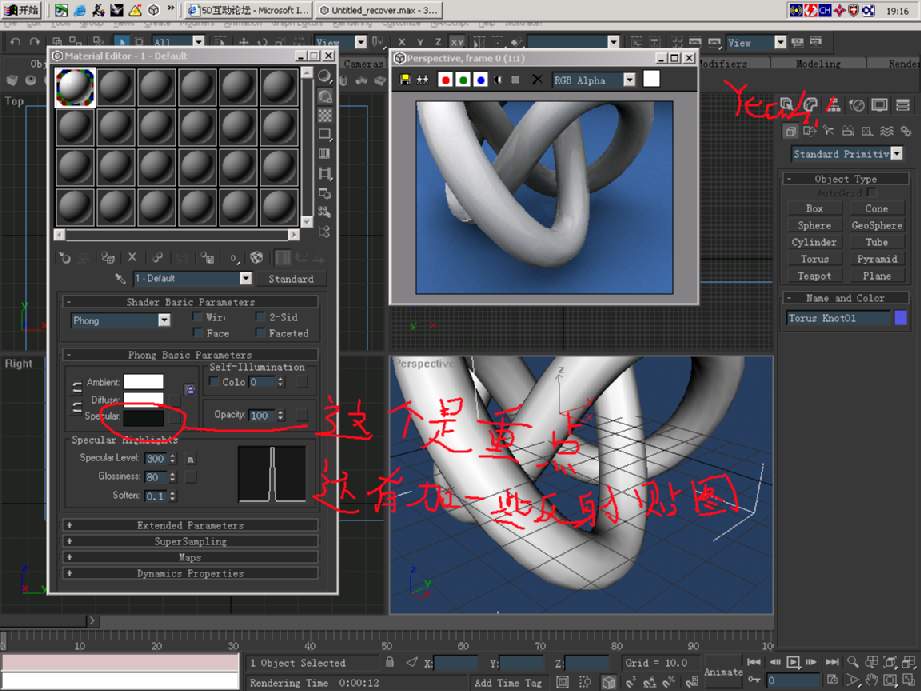This screenshot has width=921, height=691.
Task: Toggle Animate button
Action: [724, 672]
